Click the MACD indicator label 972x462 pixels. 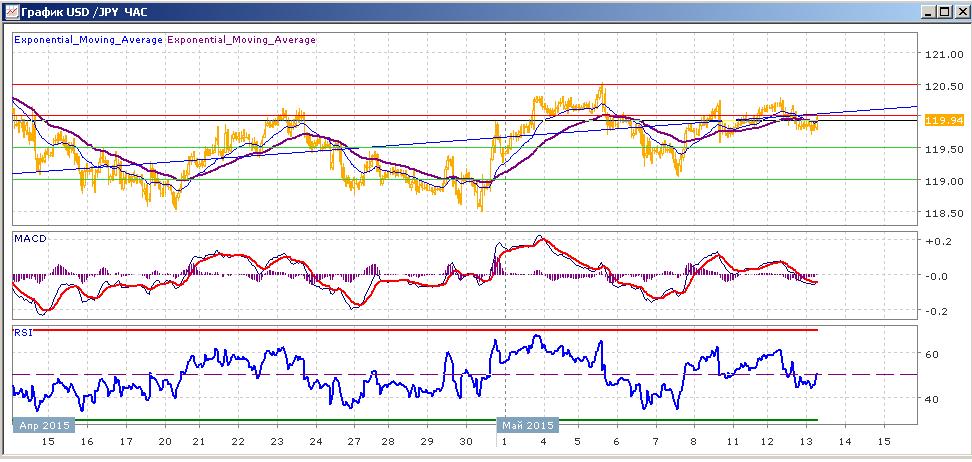(x=27, y=238)
